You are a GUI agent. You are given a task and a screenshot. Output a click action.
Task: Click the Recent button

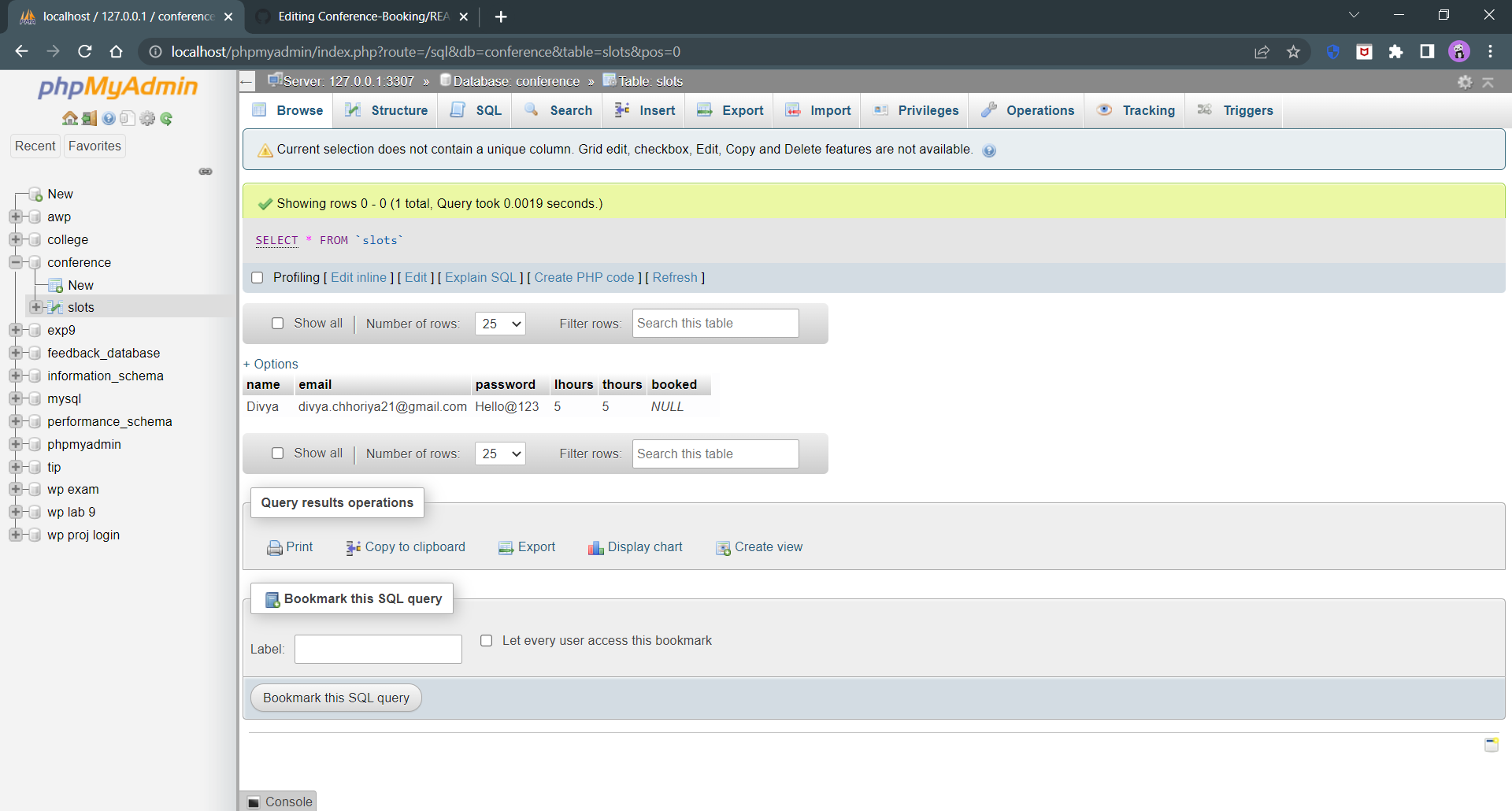pos(35,146)
